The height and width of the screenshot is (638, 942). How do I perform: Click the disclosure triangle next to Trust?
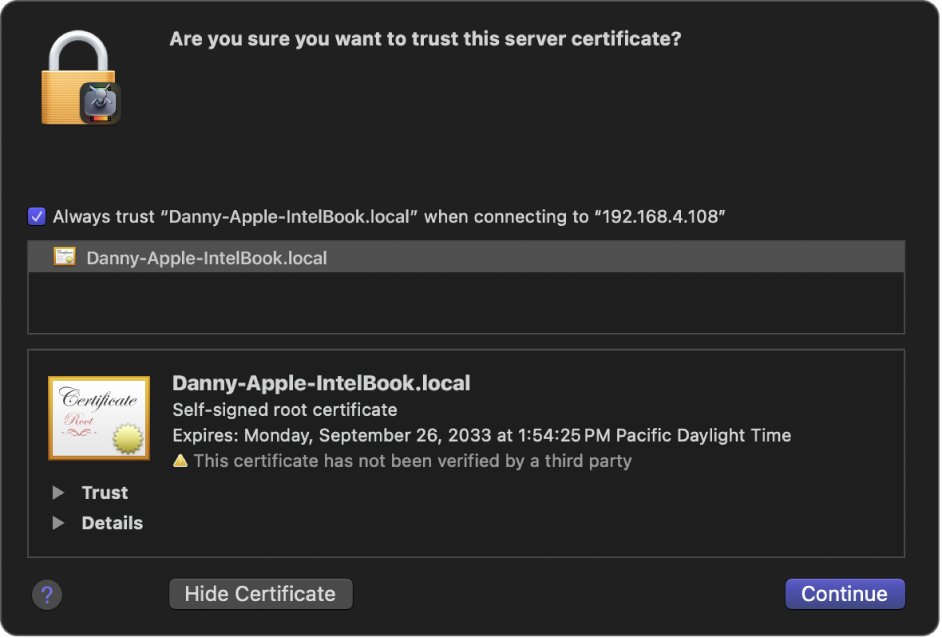[x=58, y=492]
